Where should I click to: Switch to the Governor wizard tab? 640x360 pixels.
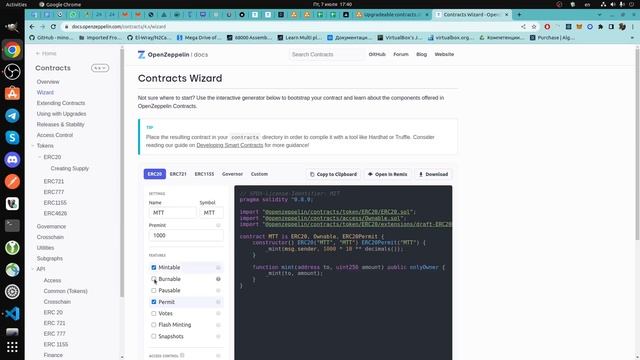232,174
